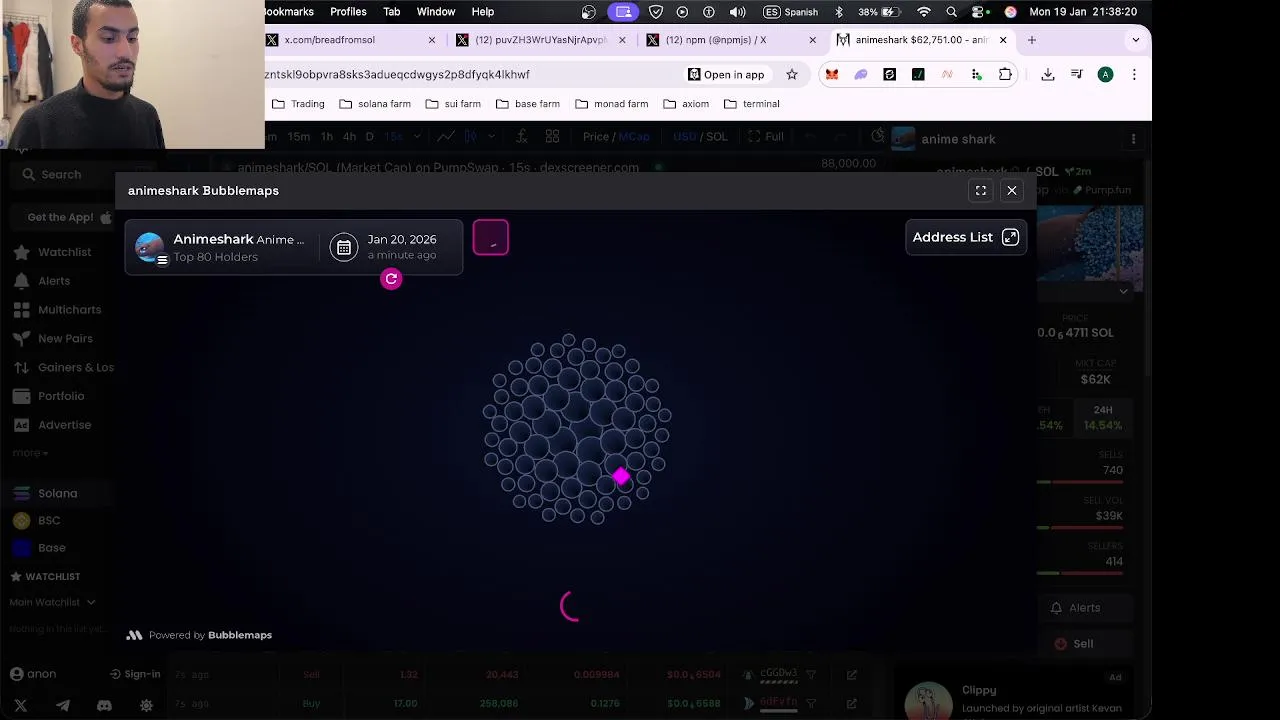
Task: Open the solana farm bookmark folder
Action: tap(375, 104)
